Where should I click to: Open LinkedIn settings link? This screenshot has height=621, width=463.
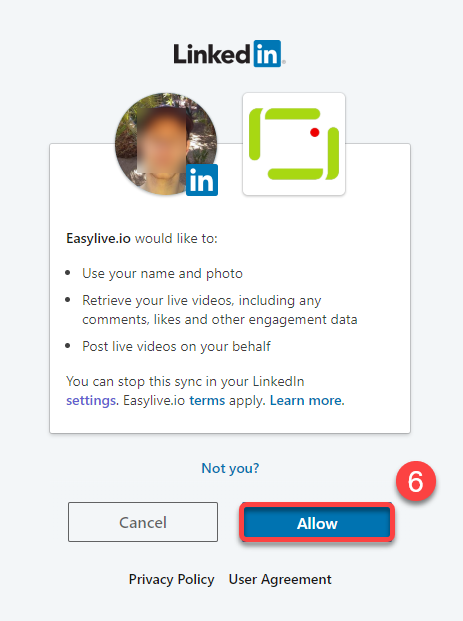(x=91, y=400)
